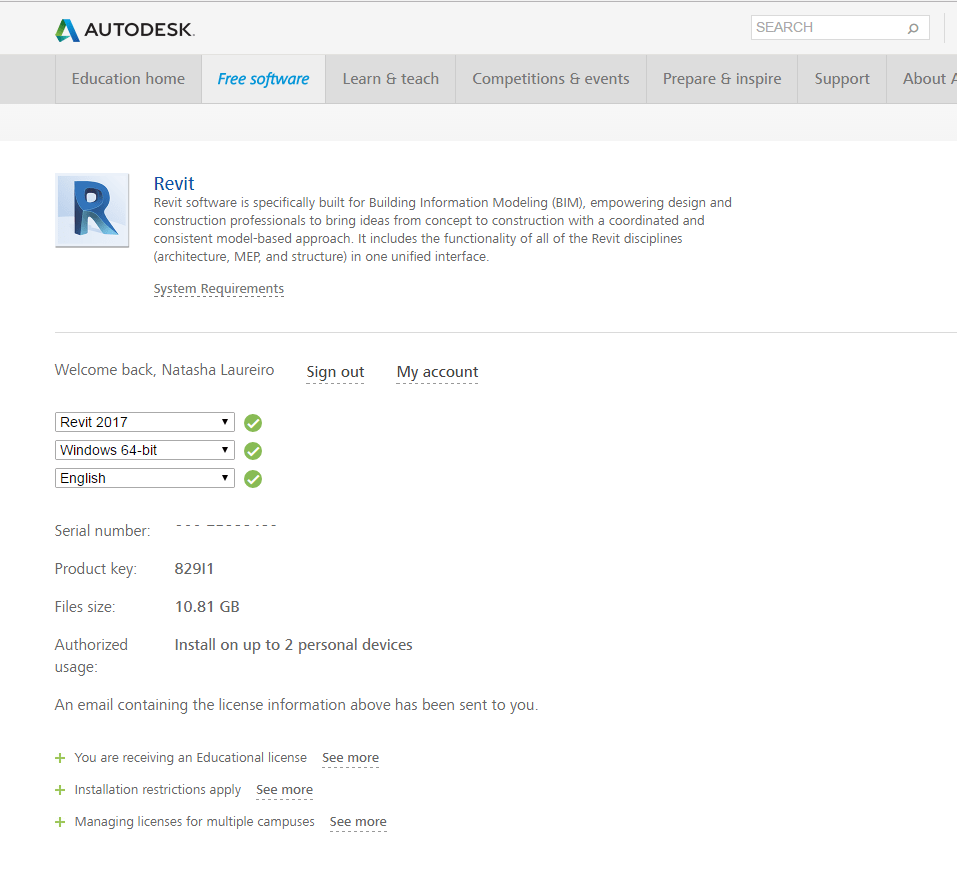Click the Sign out link

click(335, 372)
